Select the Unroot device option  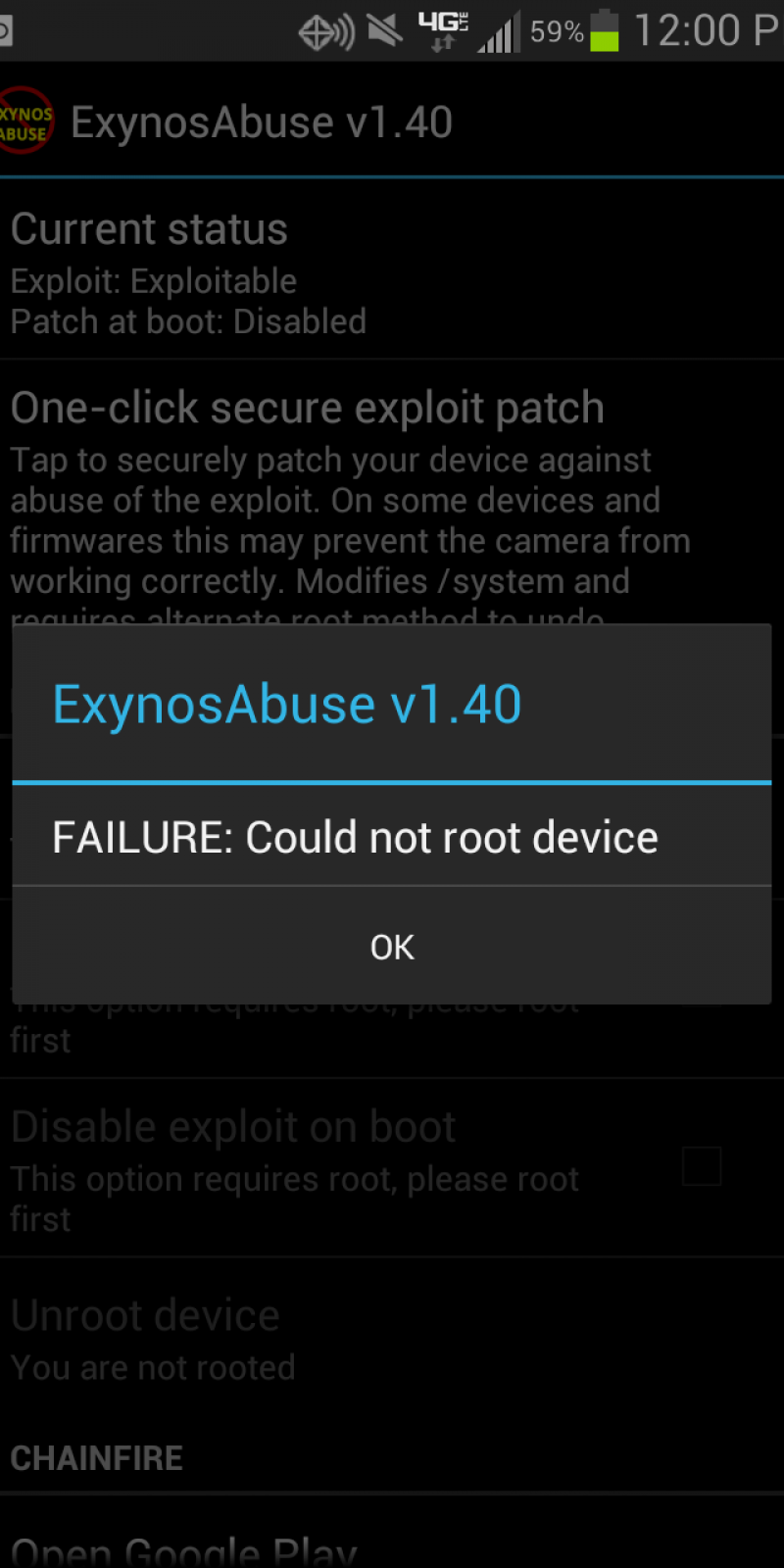[392, 1339]
